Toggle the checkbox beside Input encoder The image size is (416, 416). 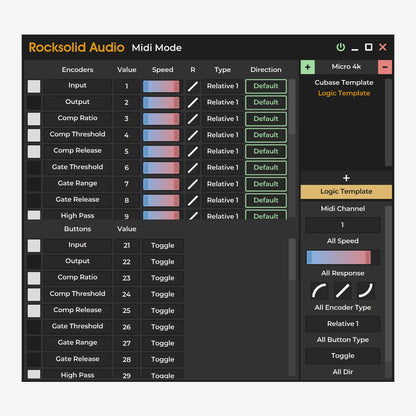(x=34, y=86)
